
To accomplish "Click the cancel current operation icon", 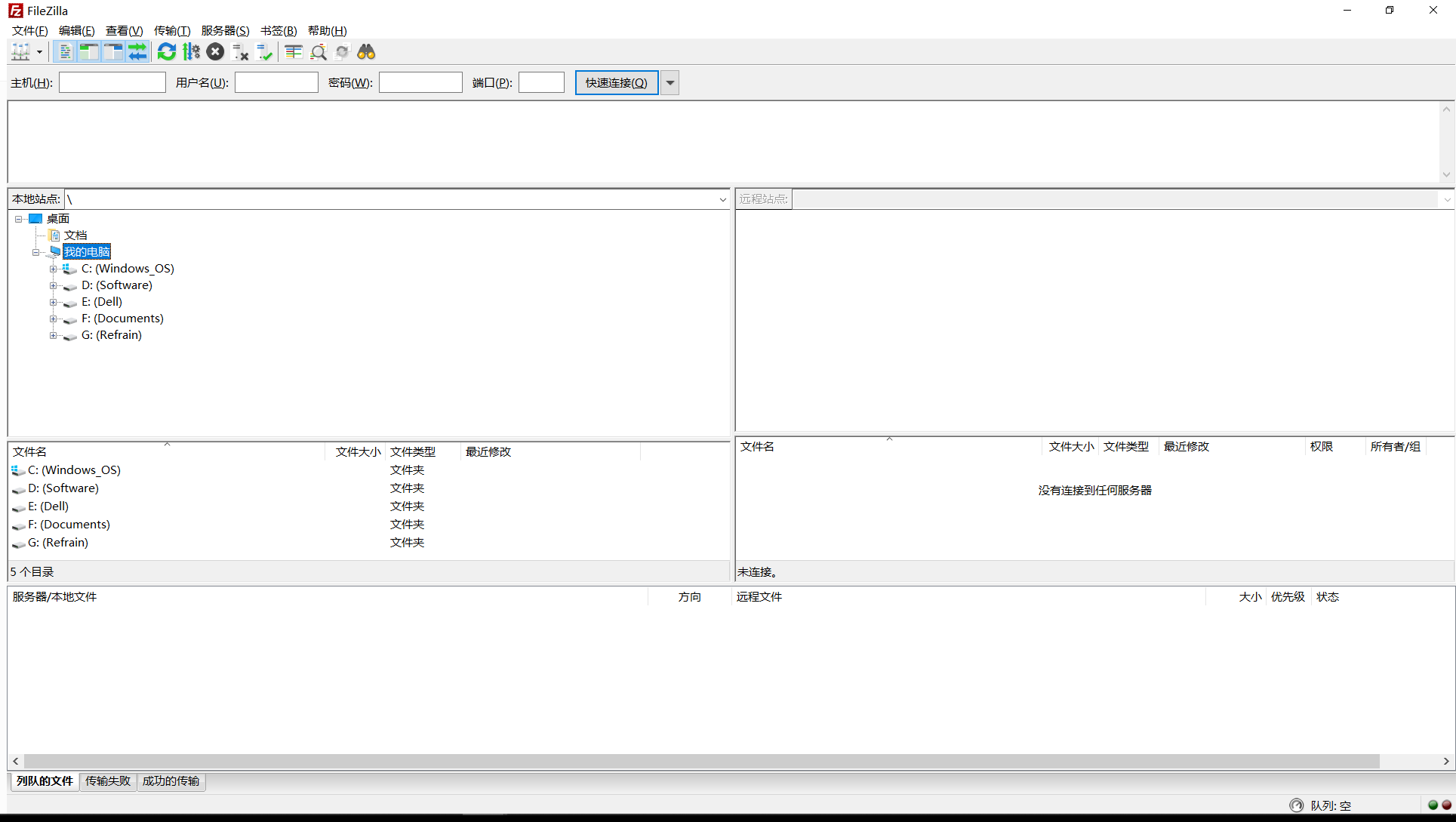I will tap(215, 52).
